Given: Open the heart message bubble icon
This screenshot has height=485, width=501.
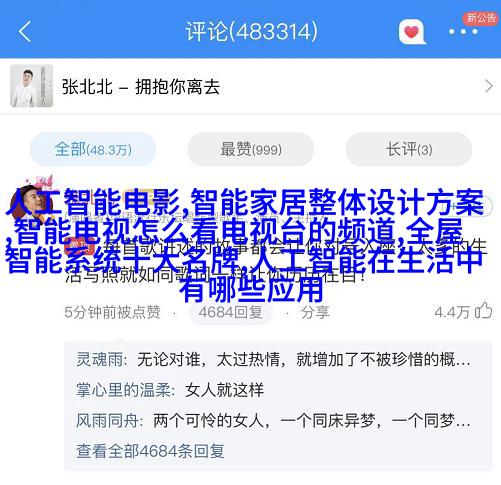Looking at the screenshot, I should (412, 32).
